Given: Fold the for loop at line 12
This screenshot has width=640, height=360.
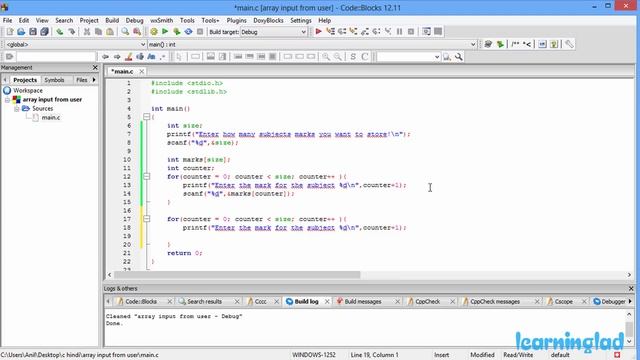Looking at the screenshot, I should point(147,177).
